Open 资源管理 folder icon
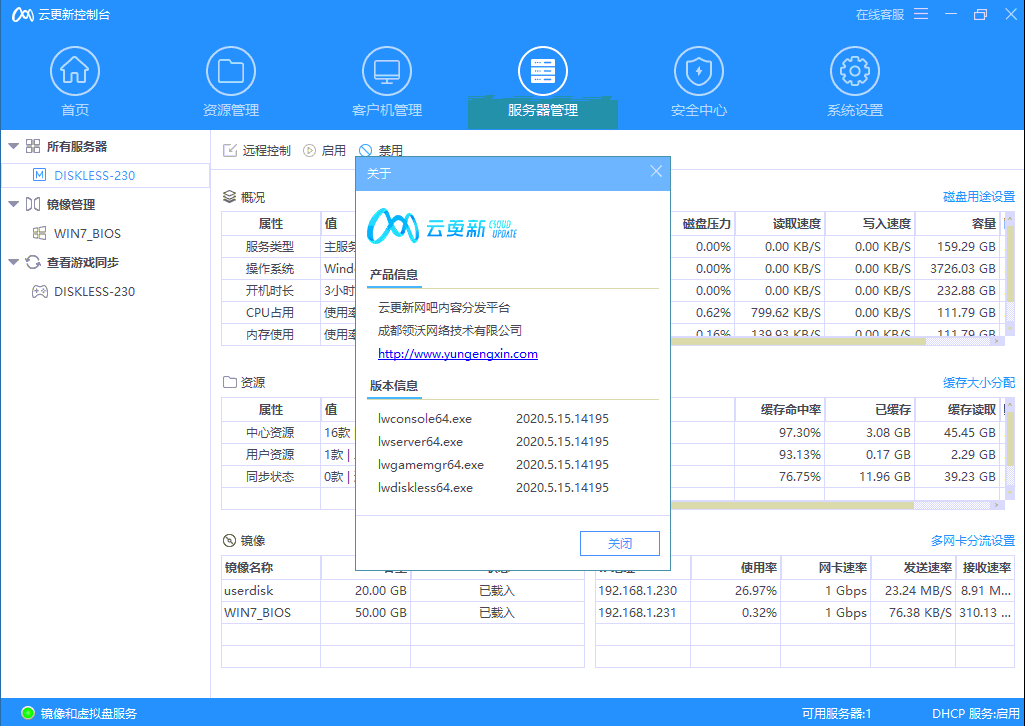The image size is (1025, 726). tap(231, 71)
